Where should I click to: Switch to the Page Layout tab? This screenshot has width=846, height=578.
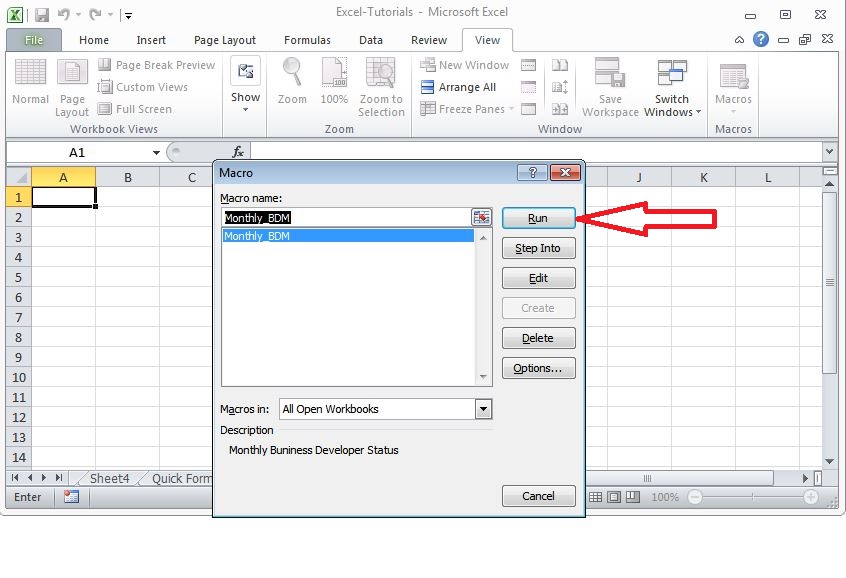(x=224, y=40)
